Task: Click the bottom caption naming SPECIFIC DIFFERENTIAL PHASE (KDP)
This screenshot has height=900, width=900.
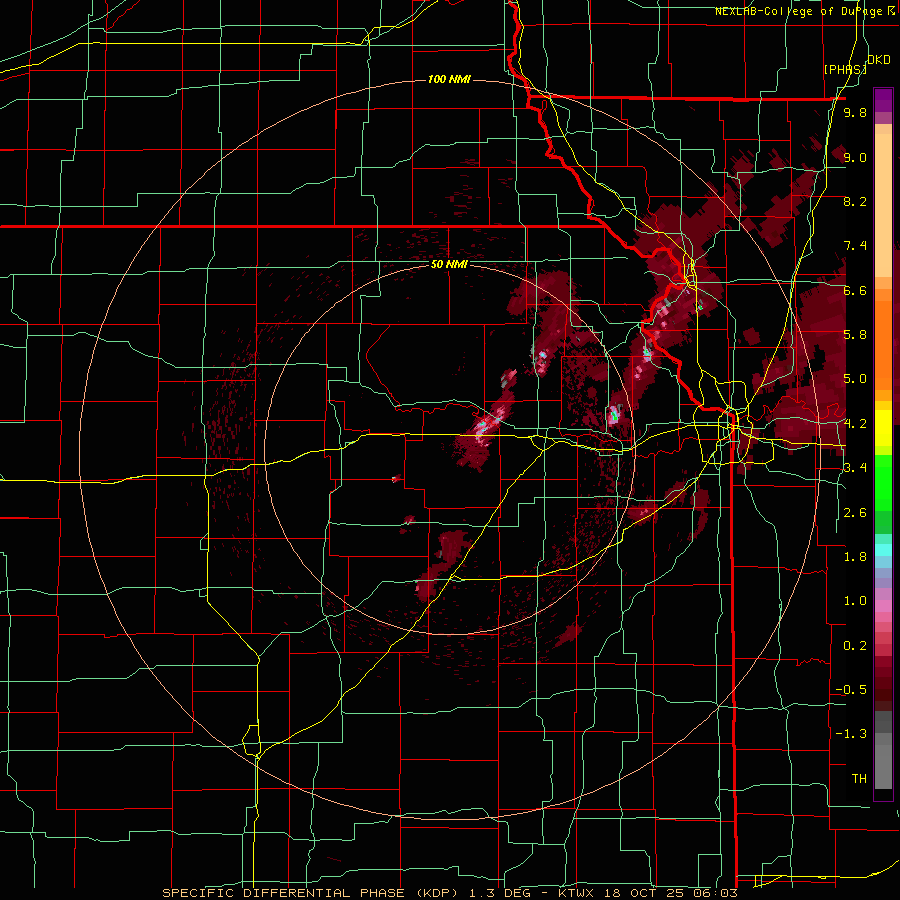Action: coord(451,893)
